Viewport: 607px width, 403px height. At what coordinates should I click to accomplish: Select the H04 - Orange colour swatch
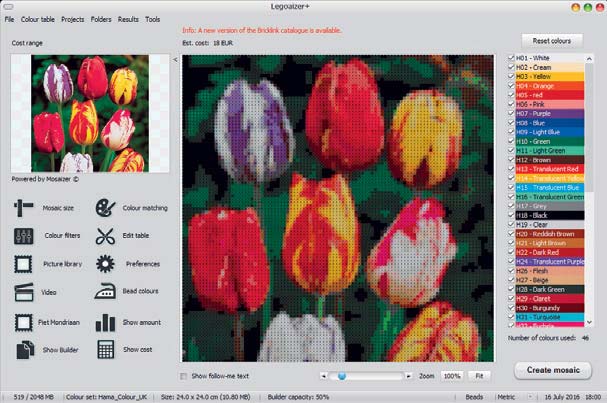tap(550, 86)
